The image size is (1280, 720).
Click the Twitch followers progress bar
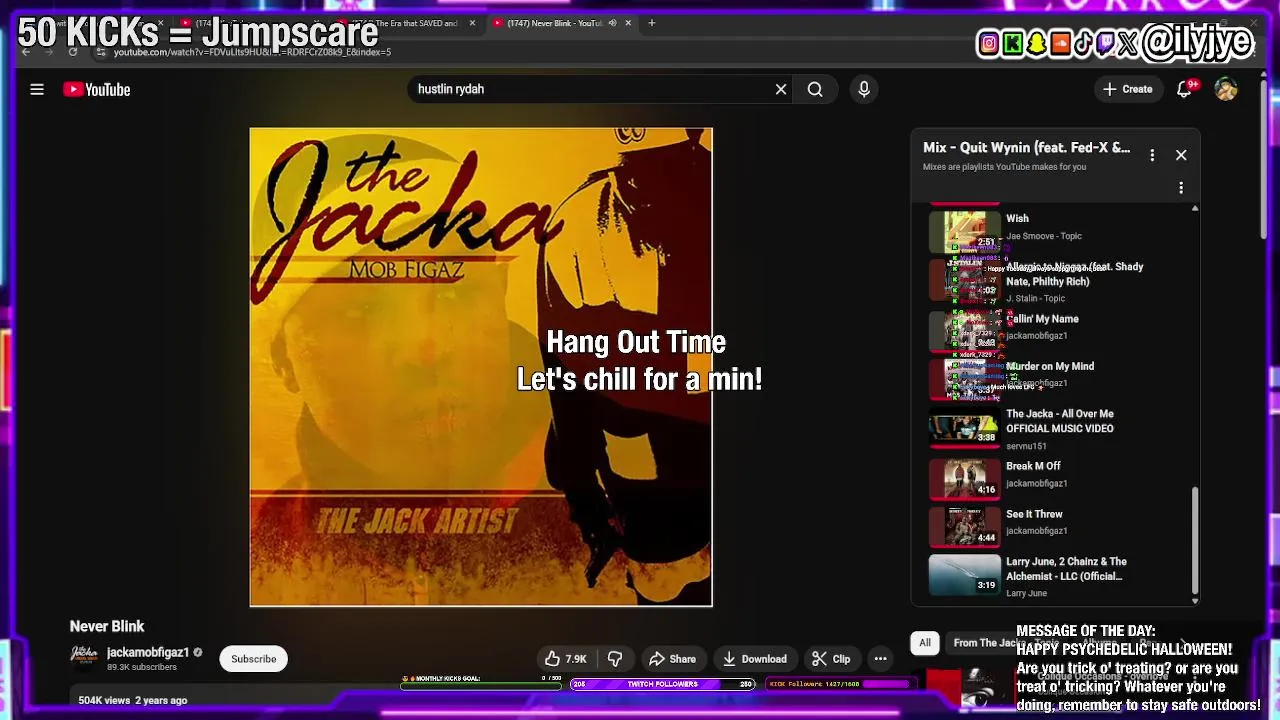click(x=662, y=684)
